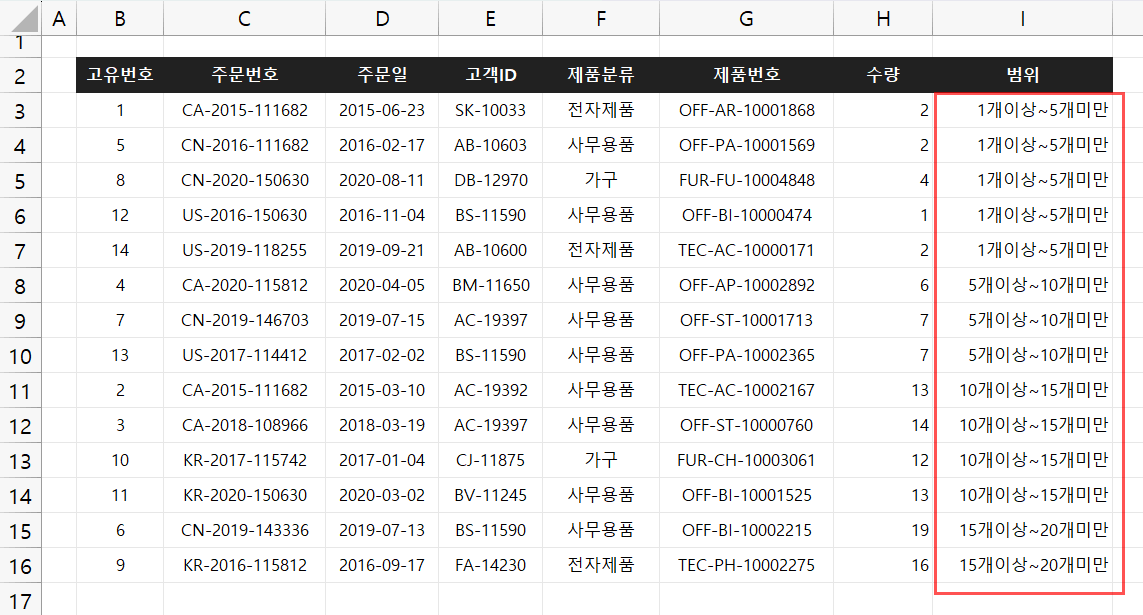Click product number FUR-FU-10004848
This screenshot has width=1143, height=615.
tap(746, 181)
